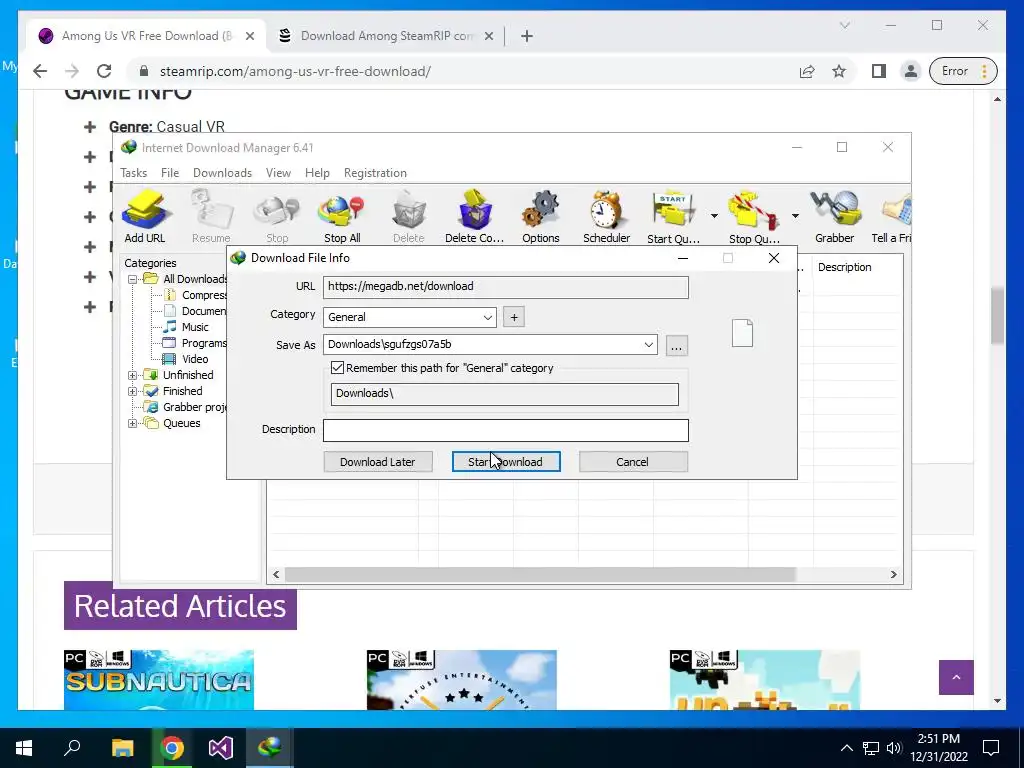Click the Start Queue toolbar icon
Image resolution: width=1024 pixels, height=768 pixels.
click(x=673, y=216)
